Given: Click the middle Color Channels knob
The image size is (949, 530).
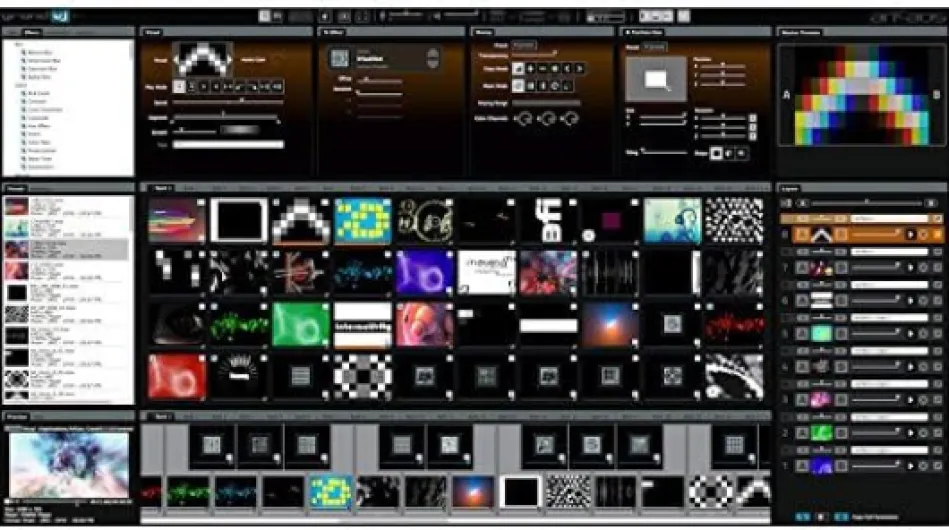Looking at the screenshot, I should (547, 119).
